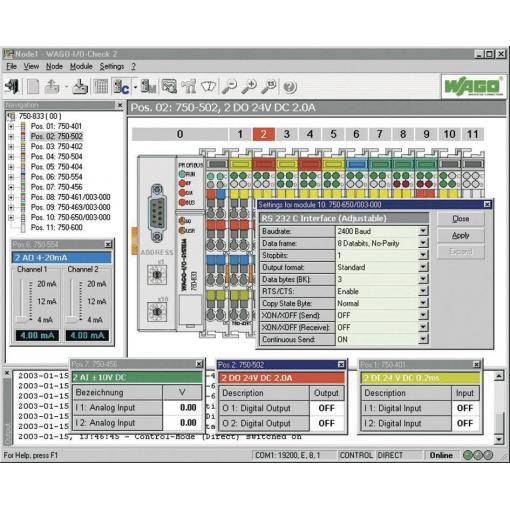Select module position 6 tab

click(x=356, y=134)
